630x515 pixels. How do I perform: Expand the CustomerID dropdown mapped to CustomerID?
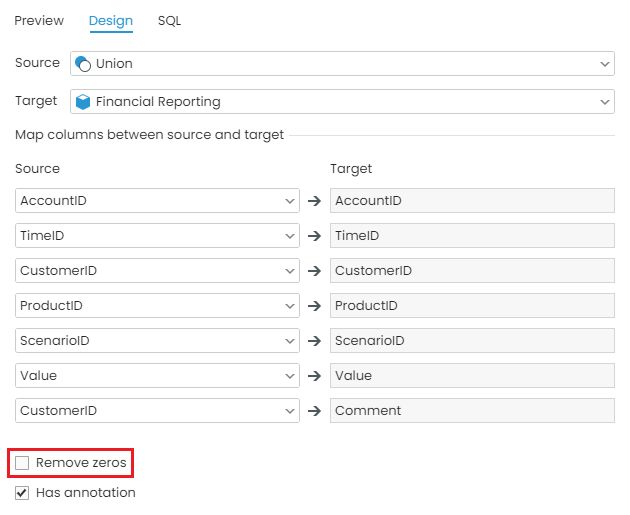click(158, 270)
